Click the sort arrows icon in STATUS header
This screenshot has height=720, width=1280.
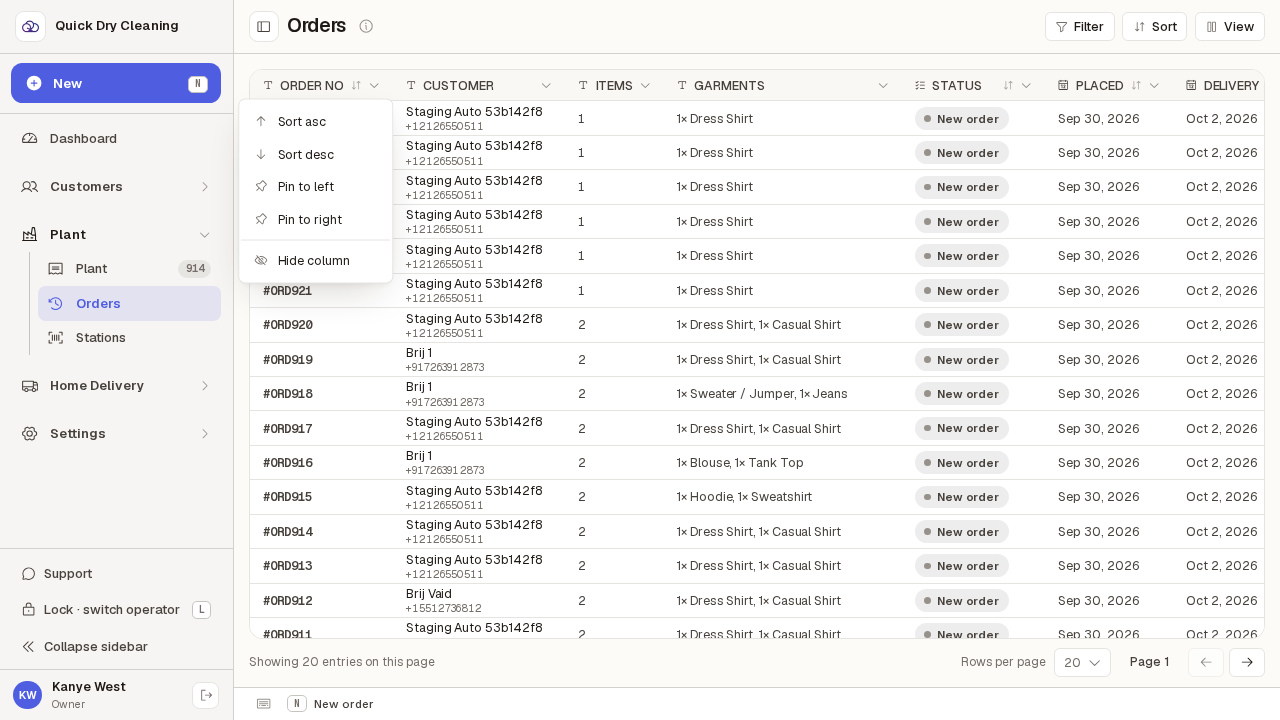coord(1008,86)
